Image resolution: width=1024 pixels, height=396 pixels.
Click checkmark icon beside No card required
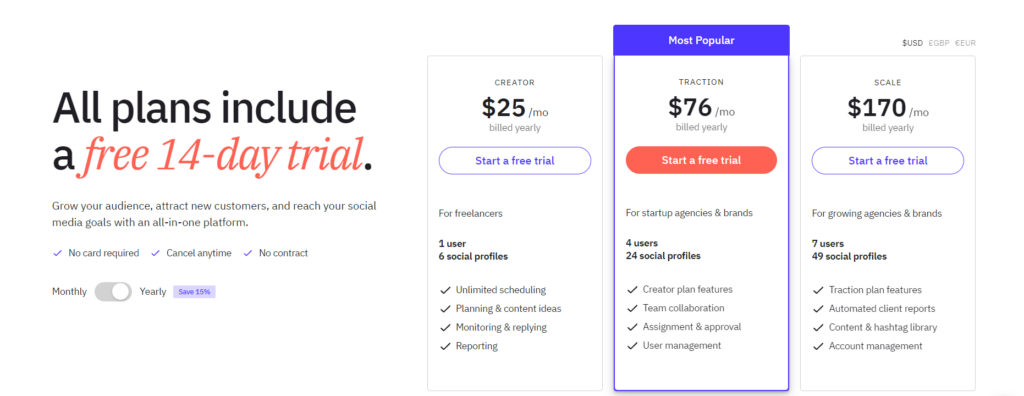[x=57, y=253]
